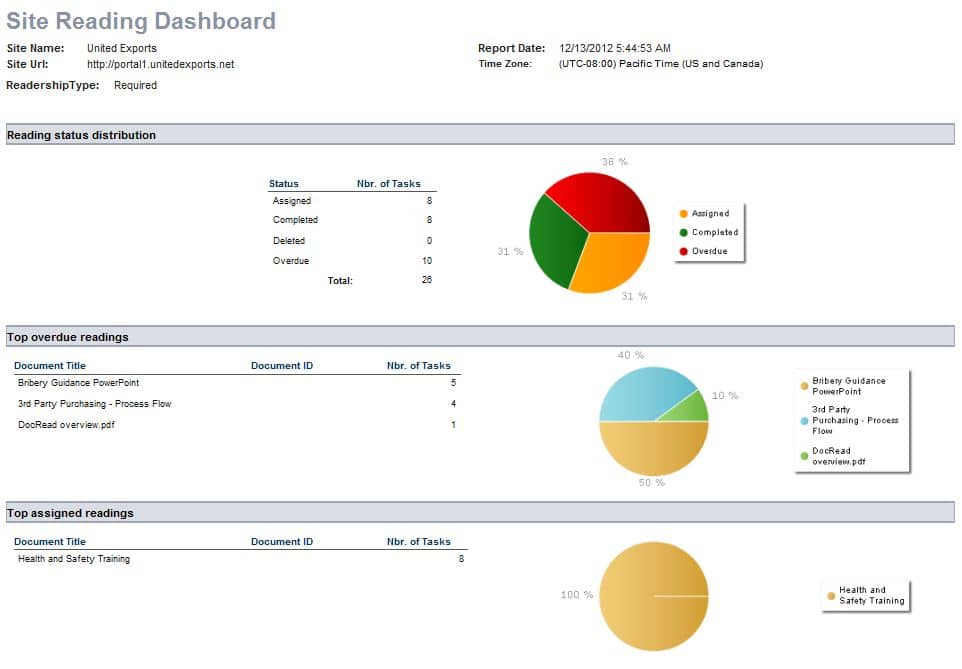The height and width of the screenshot is (669, 962).
Task: Click Nbr. of Tasks header in status table
Action: click(389, 184)
